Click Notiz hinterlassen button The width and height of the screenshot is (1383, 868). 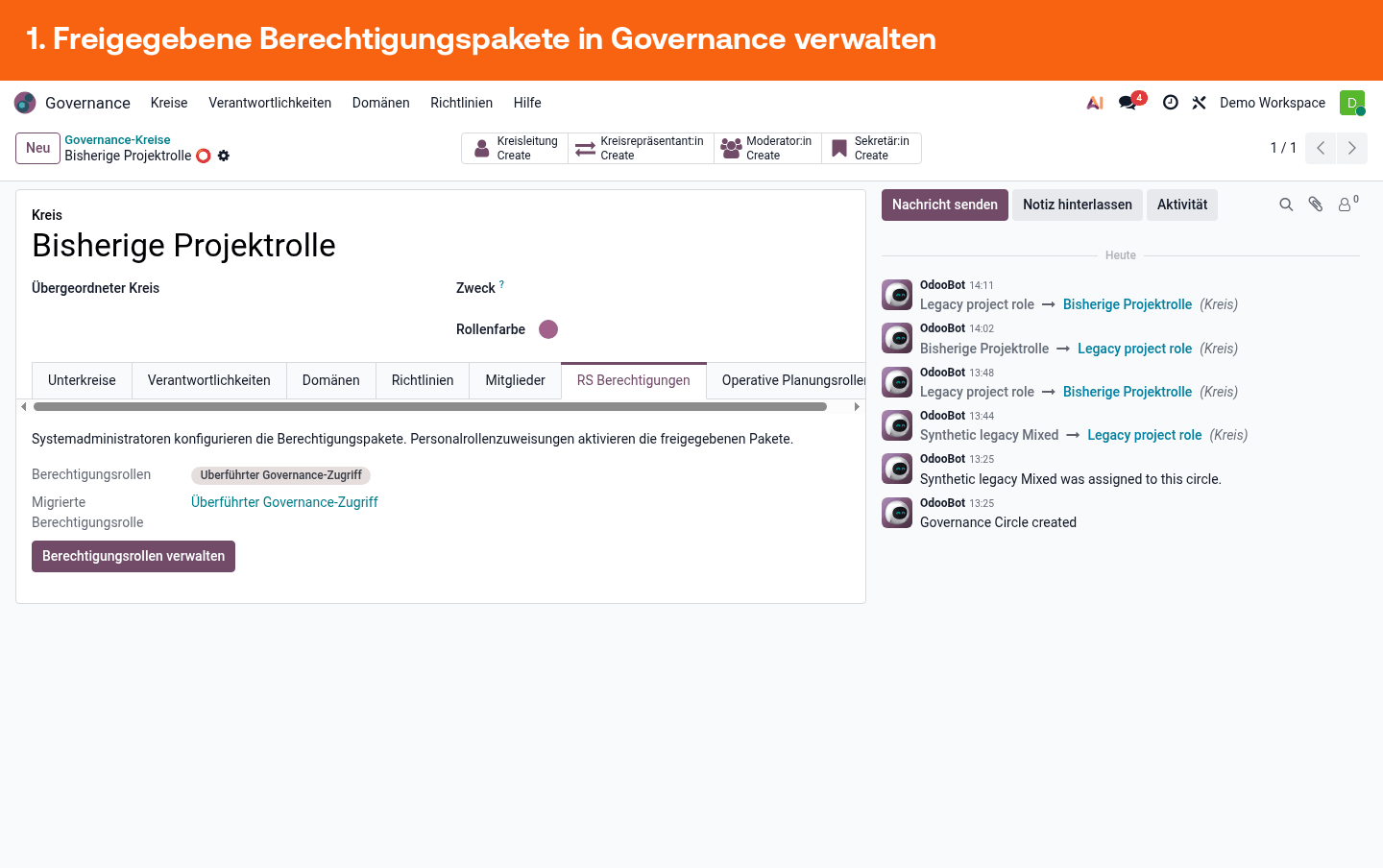tap(1078, 205)
